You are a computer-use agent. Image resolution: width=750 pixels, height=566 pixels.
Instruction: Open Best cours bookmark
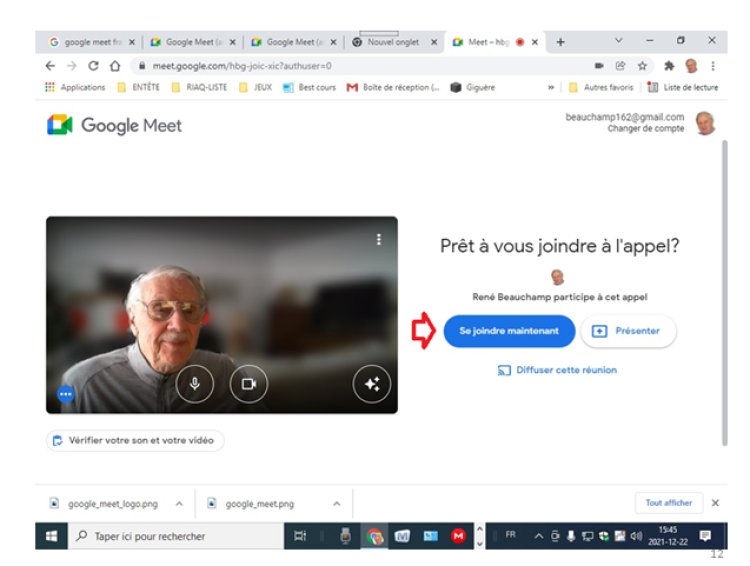point(309,87)
